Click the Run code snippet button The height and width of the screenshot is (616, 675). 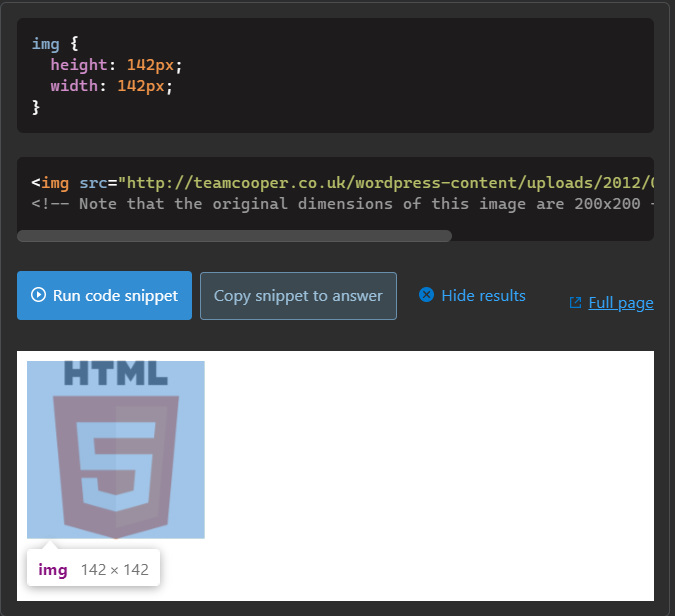click(x=104, y=295)
